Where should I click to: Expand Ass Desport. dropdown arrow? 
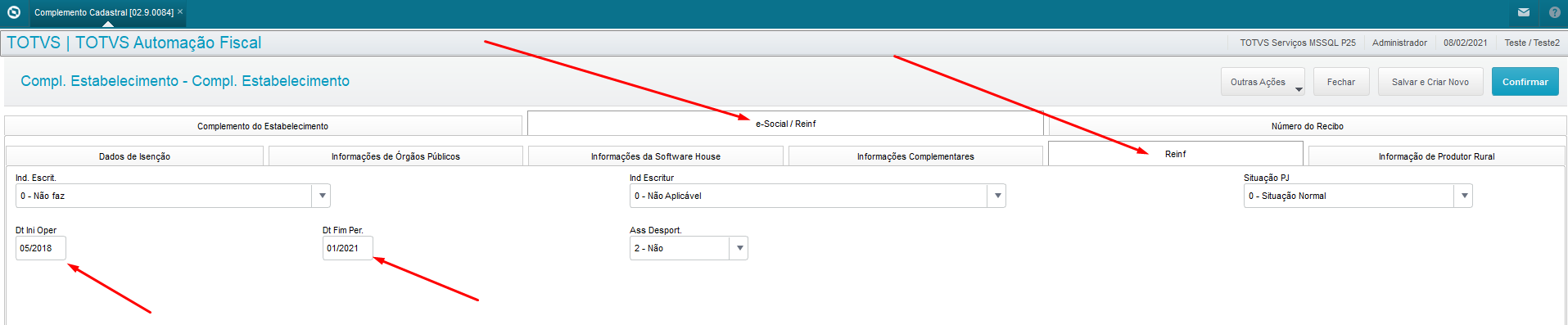click(739, 248)
